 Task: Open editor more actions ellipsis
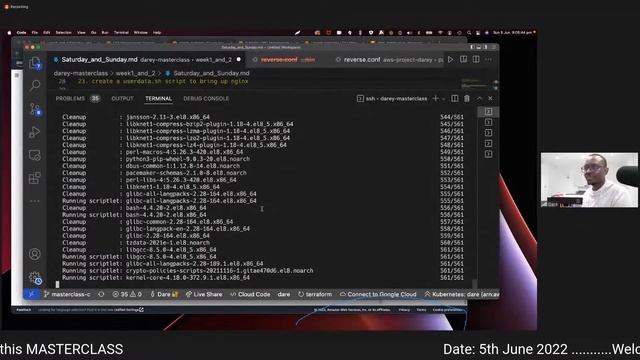(x=489, y=60)
